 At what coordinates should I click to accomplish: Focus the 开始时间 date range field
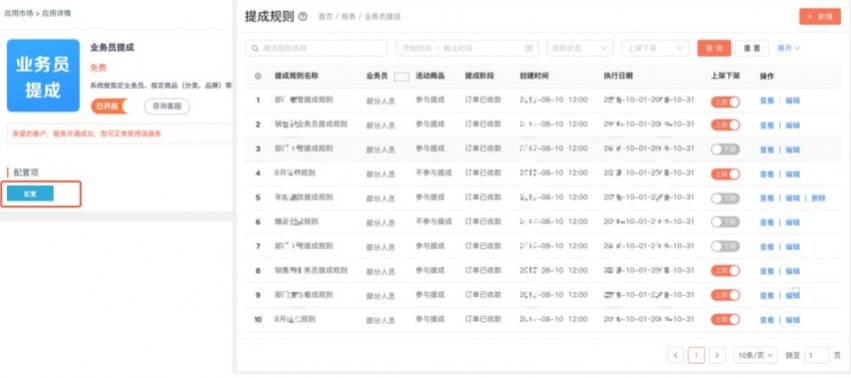[467, 48]
